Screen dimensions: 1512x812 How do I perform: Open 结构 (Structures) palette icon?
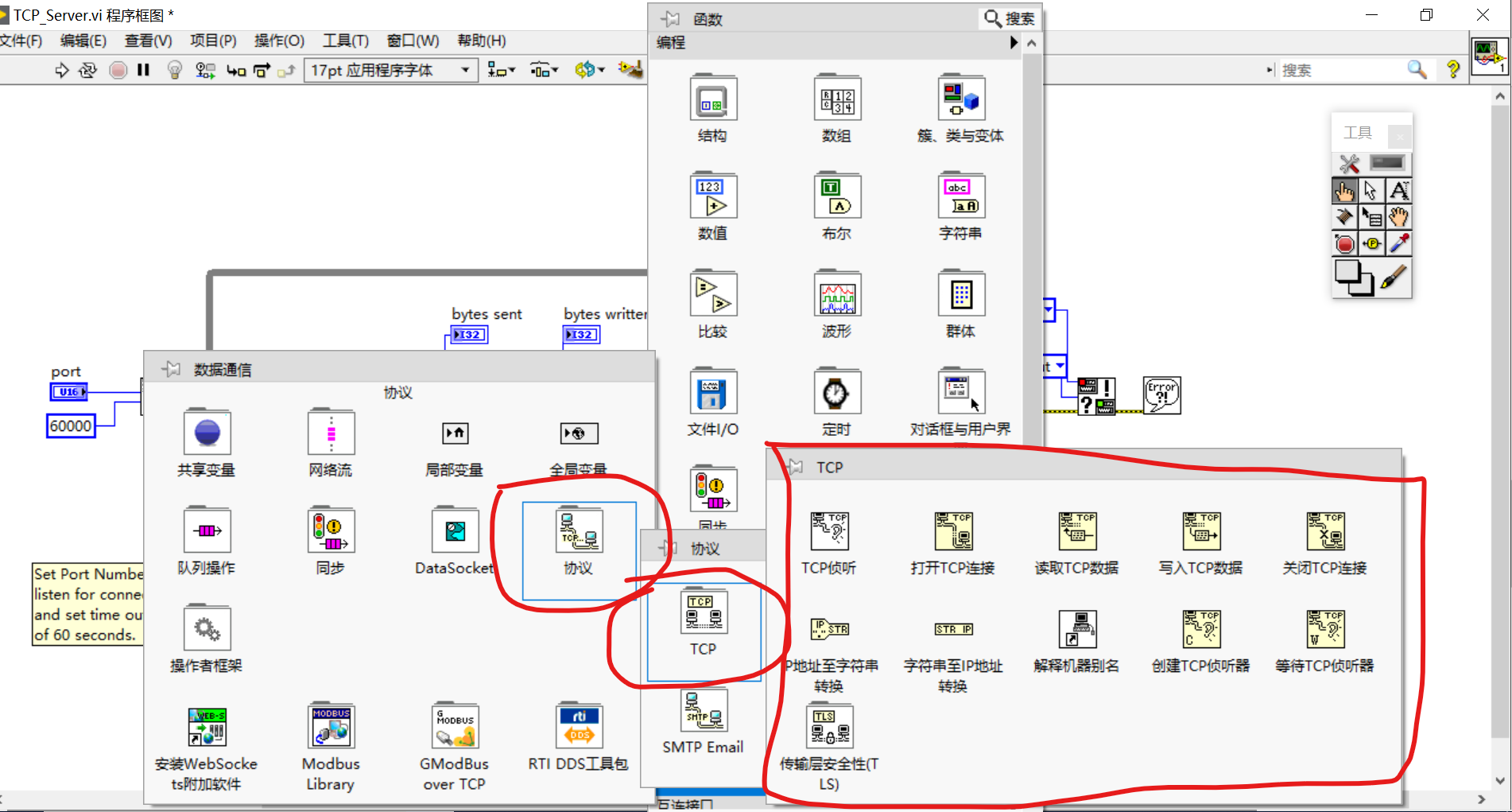tap(712, 99)
